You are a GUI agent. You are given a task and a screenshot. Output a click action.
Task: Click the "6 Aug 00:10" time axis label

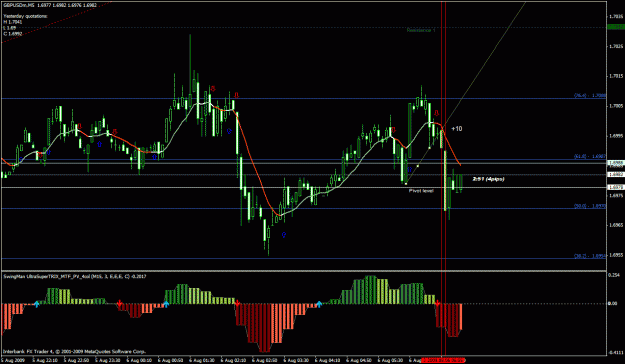tap(140, 360)
